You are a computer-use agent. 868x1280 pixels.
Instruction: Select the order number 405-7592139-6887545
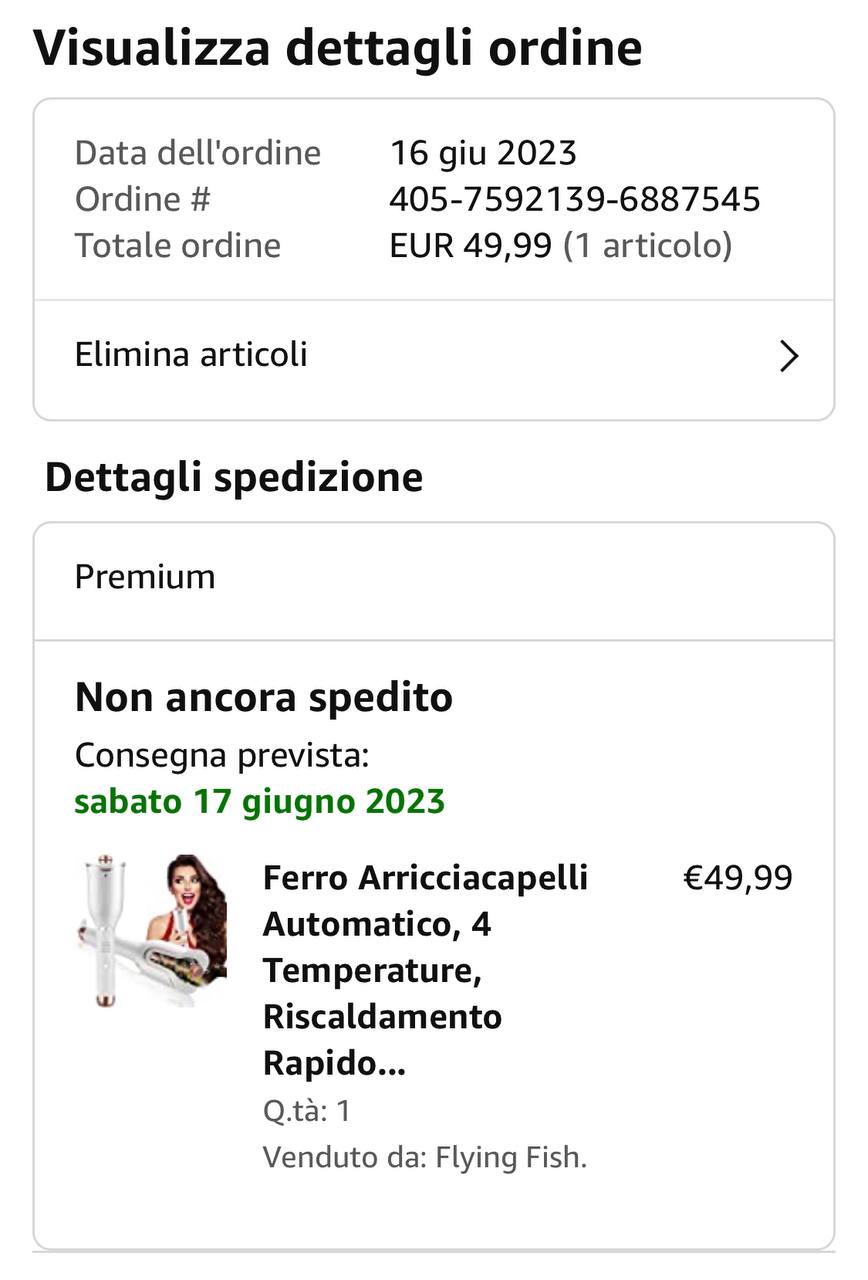(575, 199)
